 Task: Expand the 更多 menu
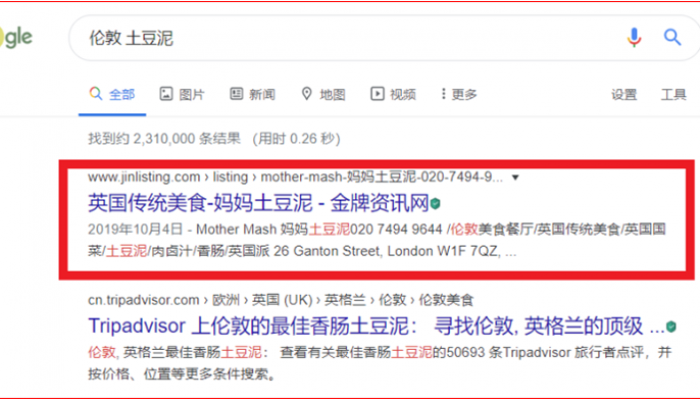(458, 94)
